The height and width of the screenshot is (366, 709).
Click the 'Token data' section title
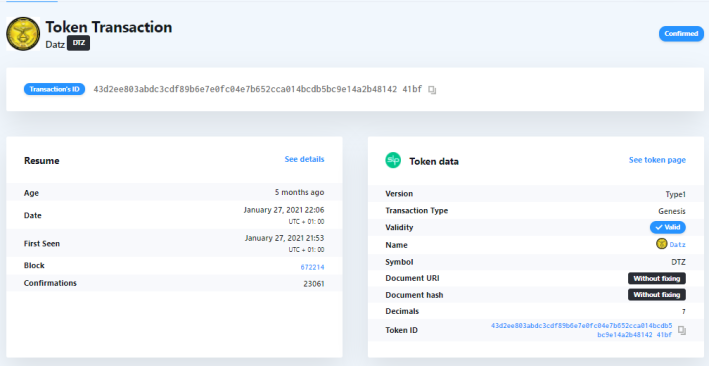[434, 162]
